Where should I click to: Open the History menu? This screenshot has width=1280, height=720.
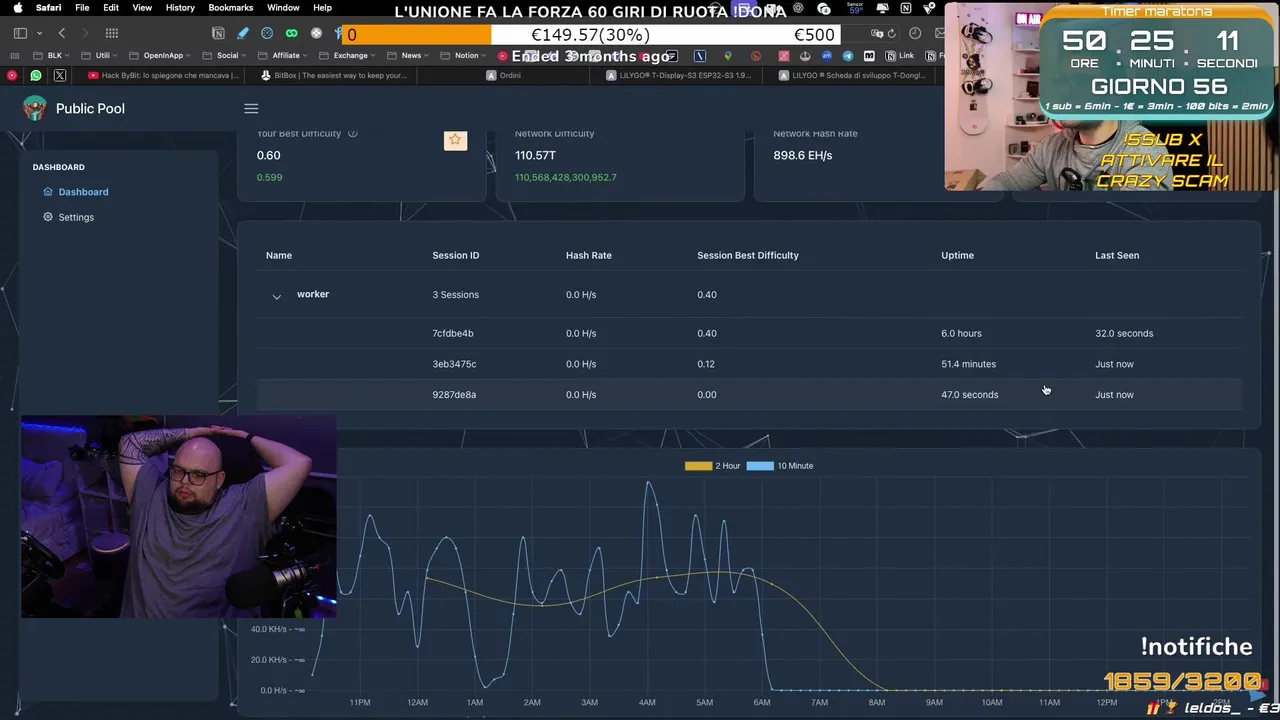[x=180, y=8]
